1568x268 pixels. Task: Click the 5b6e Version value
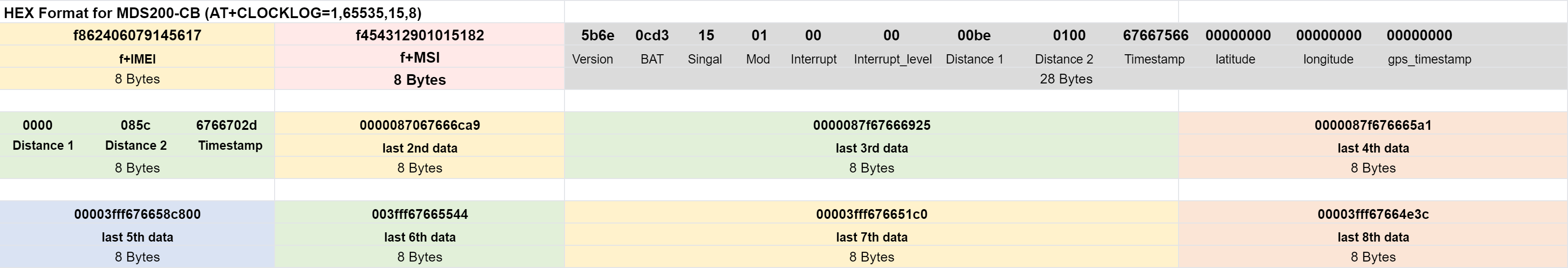pyautogui.click(x=597, y=35)
